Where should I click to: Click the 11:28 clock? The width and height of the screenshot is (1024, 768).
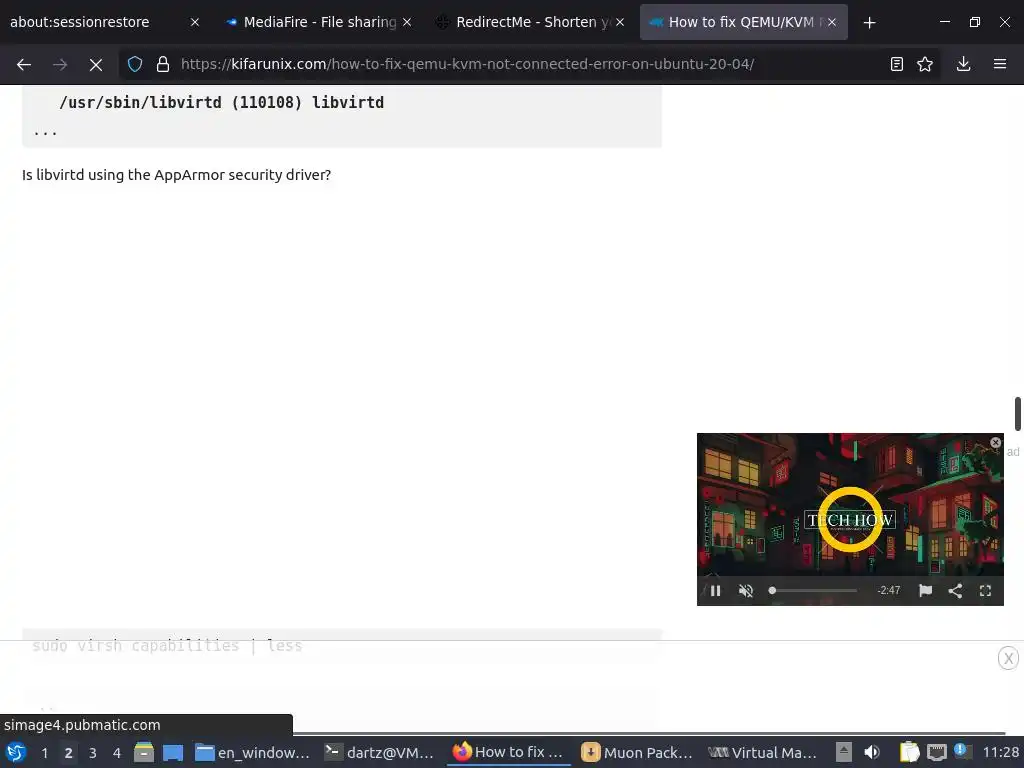(x=1000, y=752)
